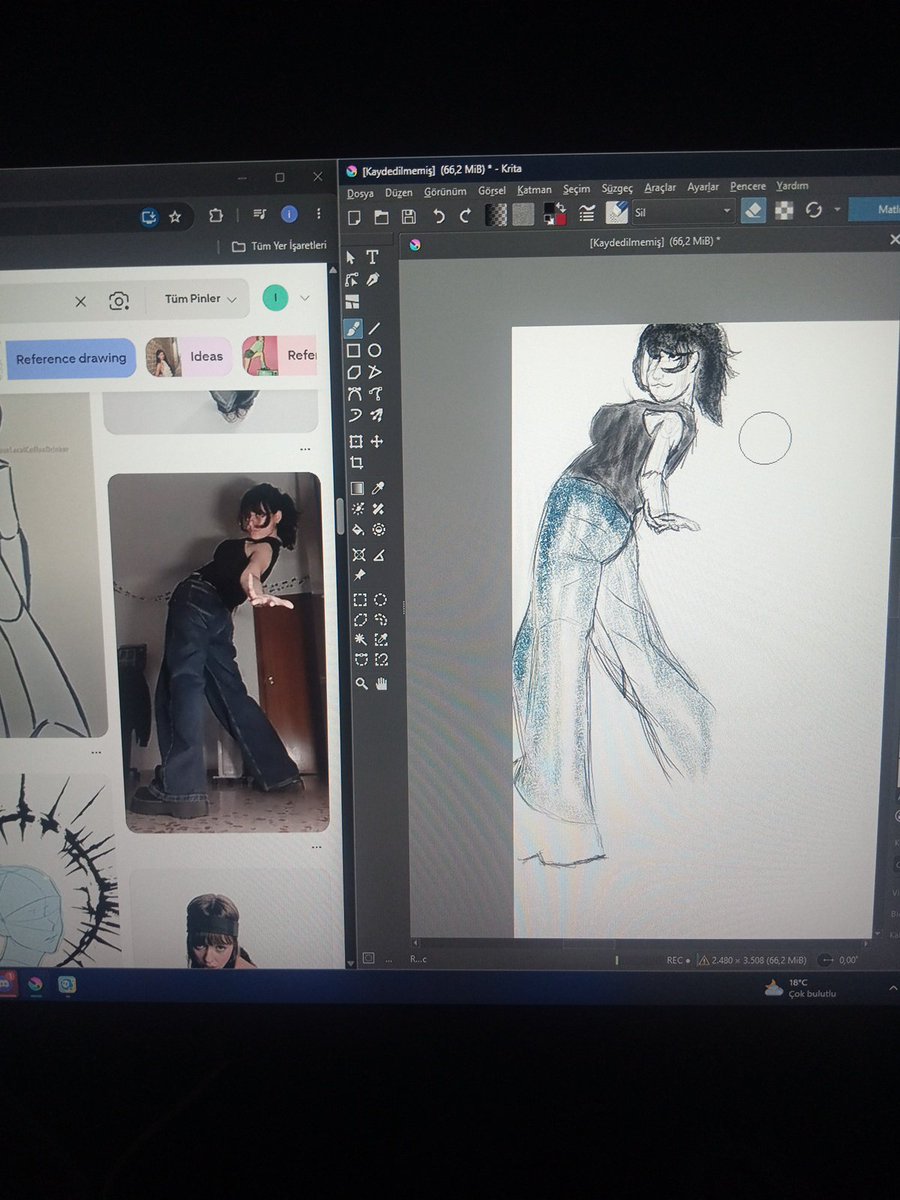Select the Magnetic Selection tool
Viewport: 900px width, 1200px height.
(381, 660)
